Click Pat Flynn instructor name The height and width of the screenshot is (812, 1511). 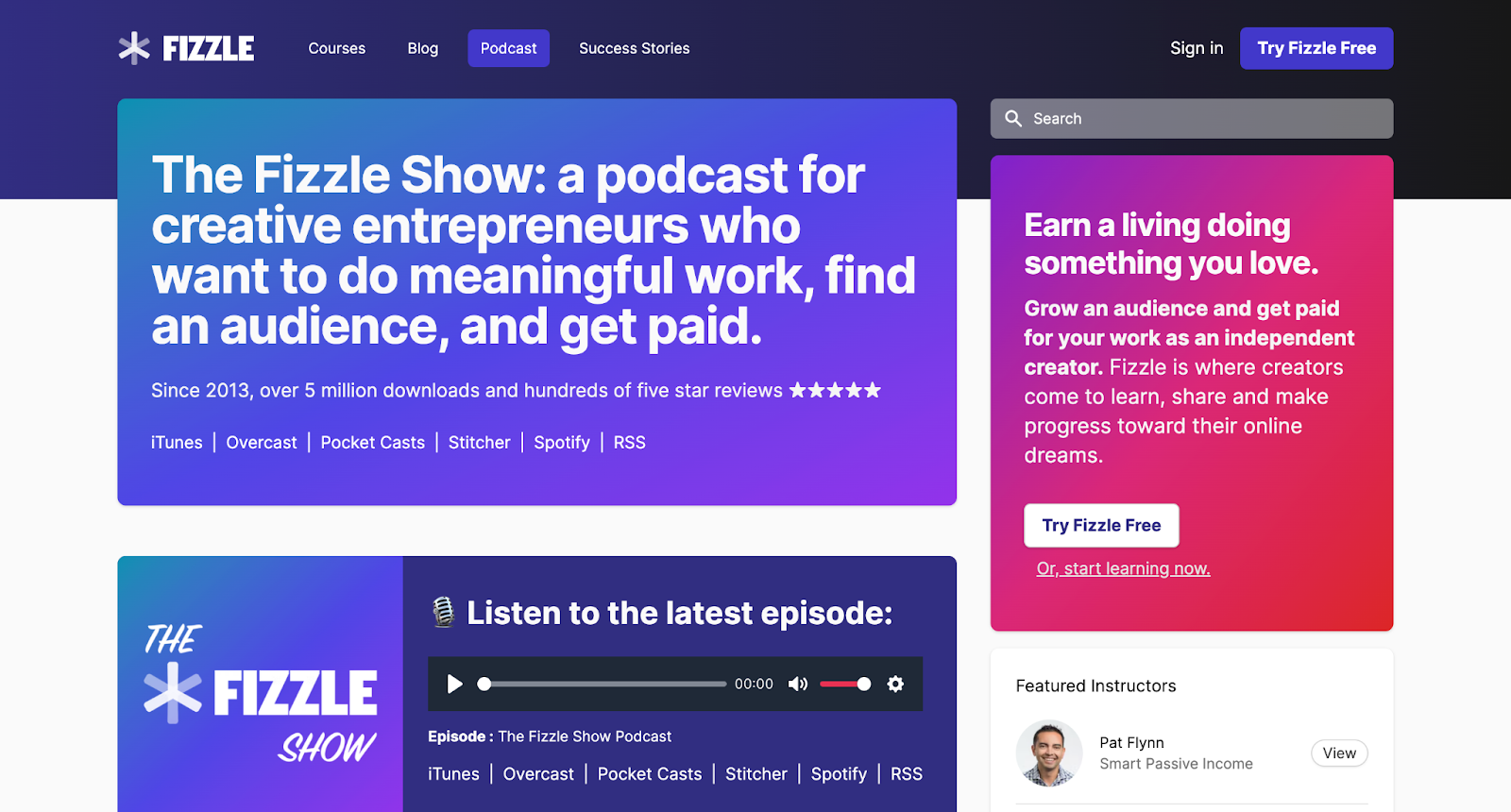coord(1131,743)
